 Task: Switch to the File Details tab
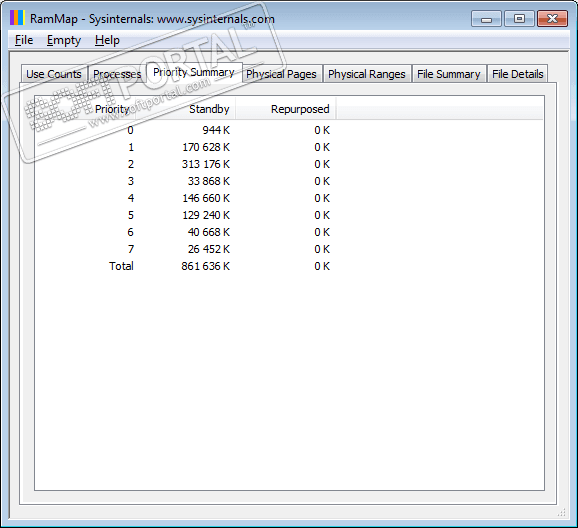(518, 74)
